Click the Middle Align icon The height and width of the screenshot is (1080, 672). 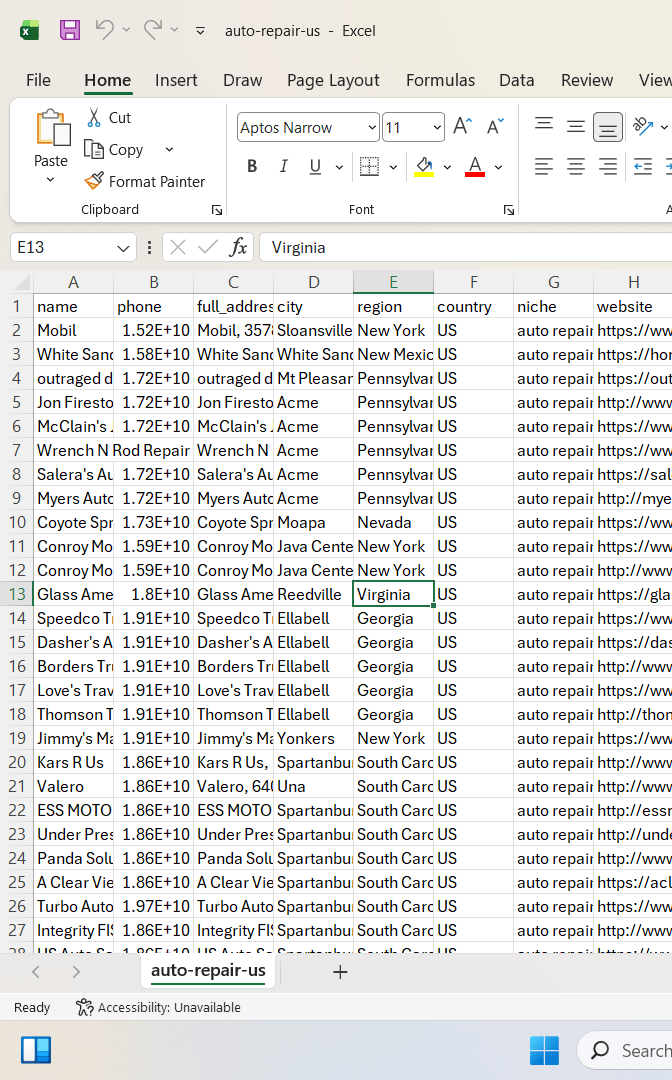pyautogui.click(x=576, y=126)
